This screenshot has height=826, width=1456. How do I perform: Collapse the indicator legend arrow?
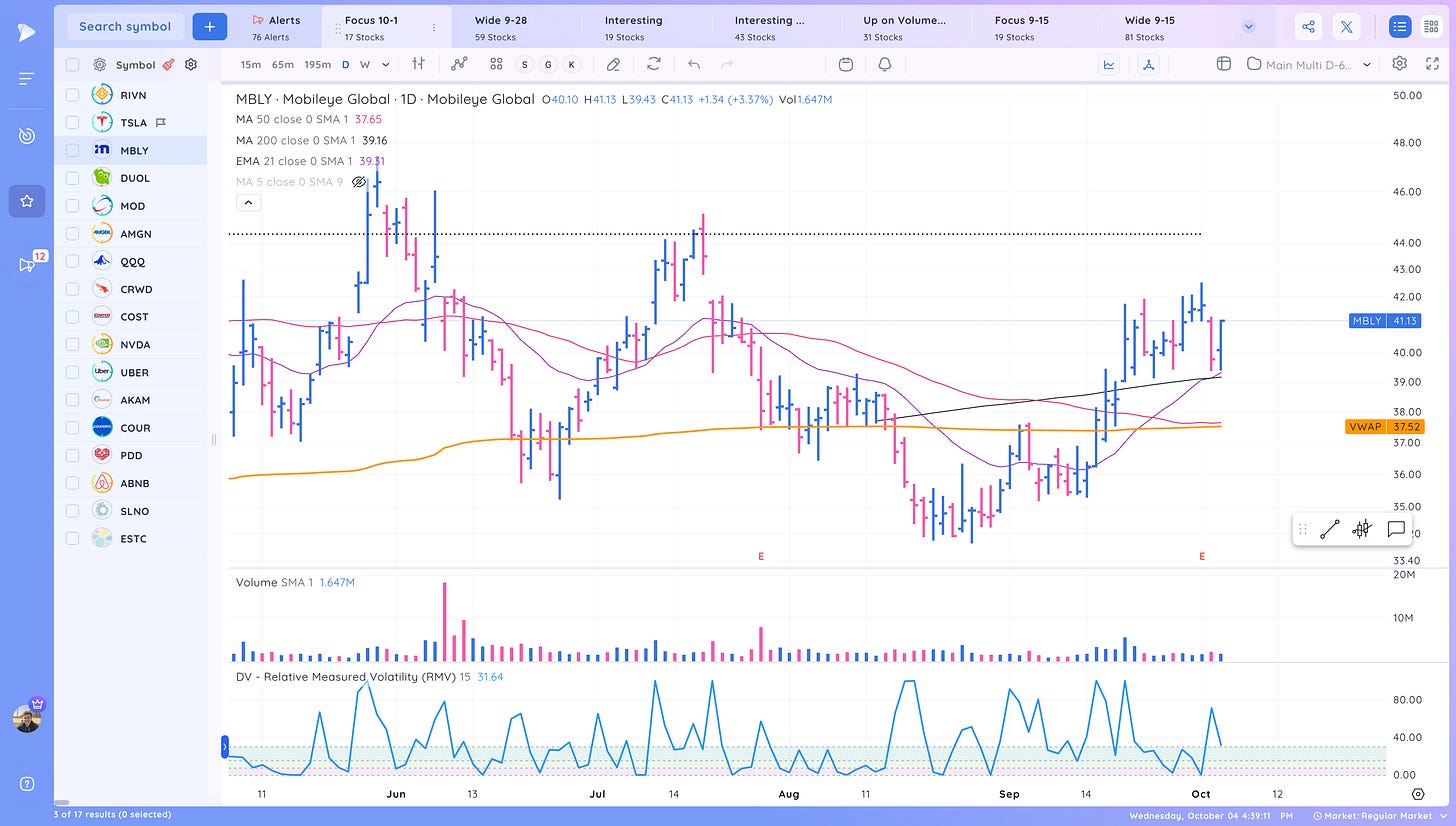click(x=249, y=202)
